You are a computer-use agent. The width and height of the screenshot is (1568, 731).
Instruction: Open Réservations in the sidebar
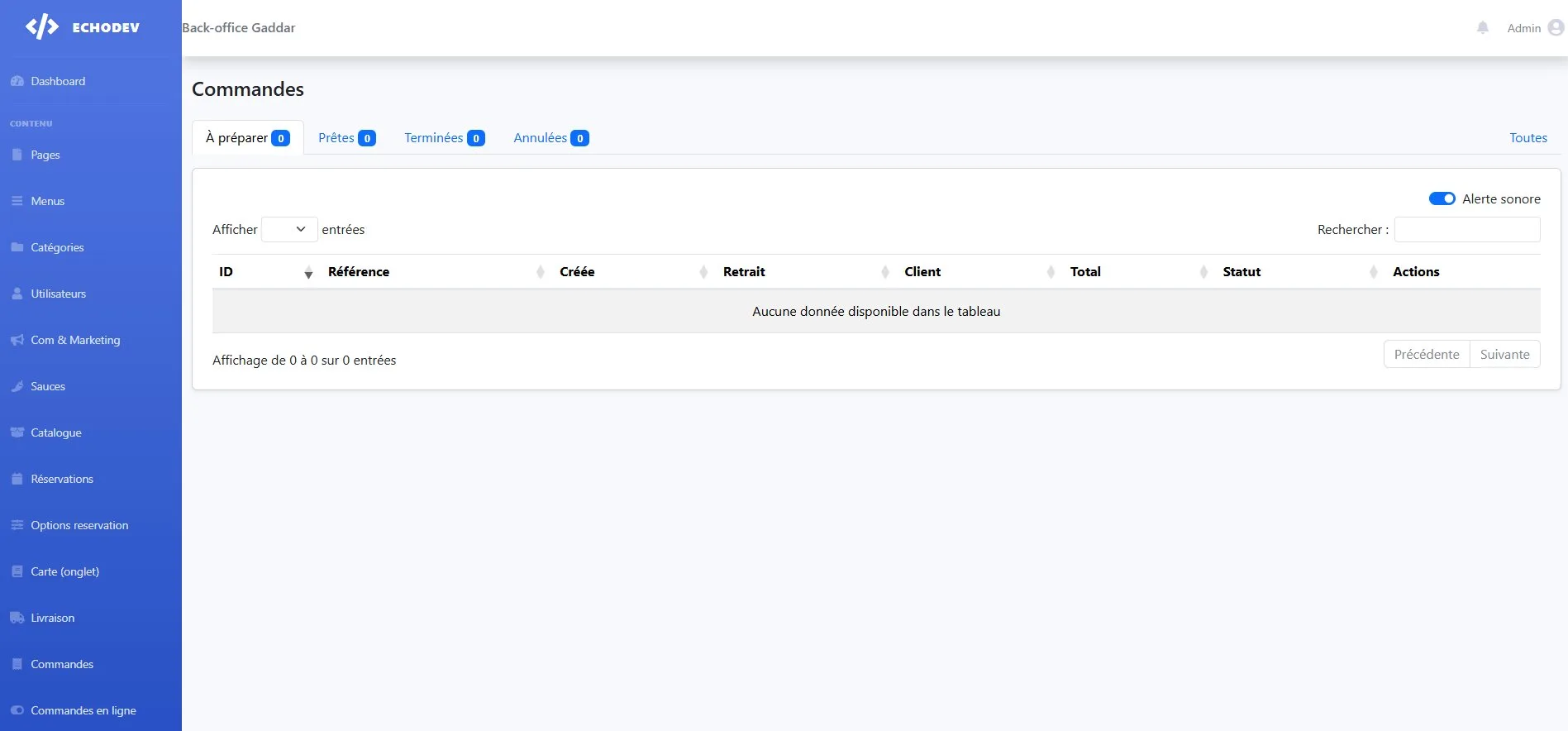tap(62, 479)
